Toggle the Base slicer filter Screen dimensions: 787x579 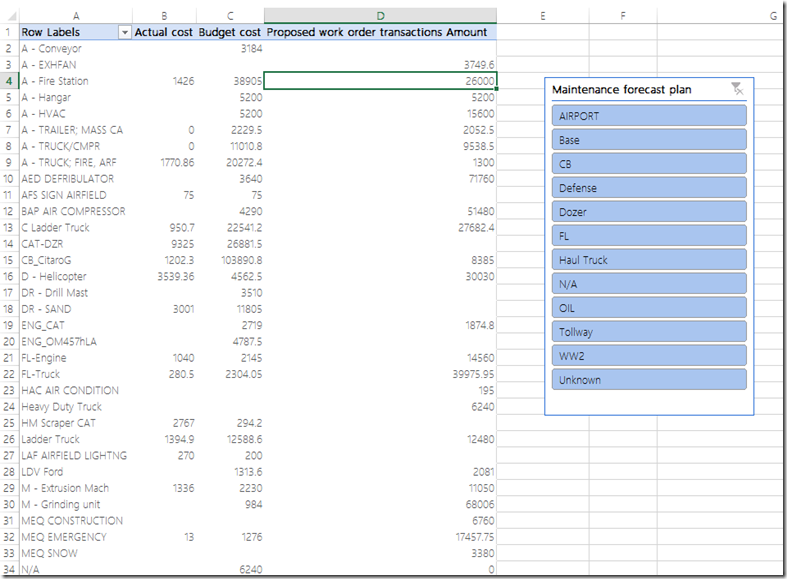[x=649, y=140]
